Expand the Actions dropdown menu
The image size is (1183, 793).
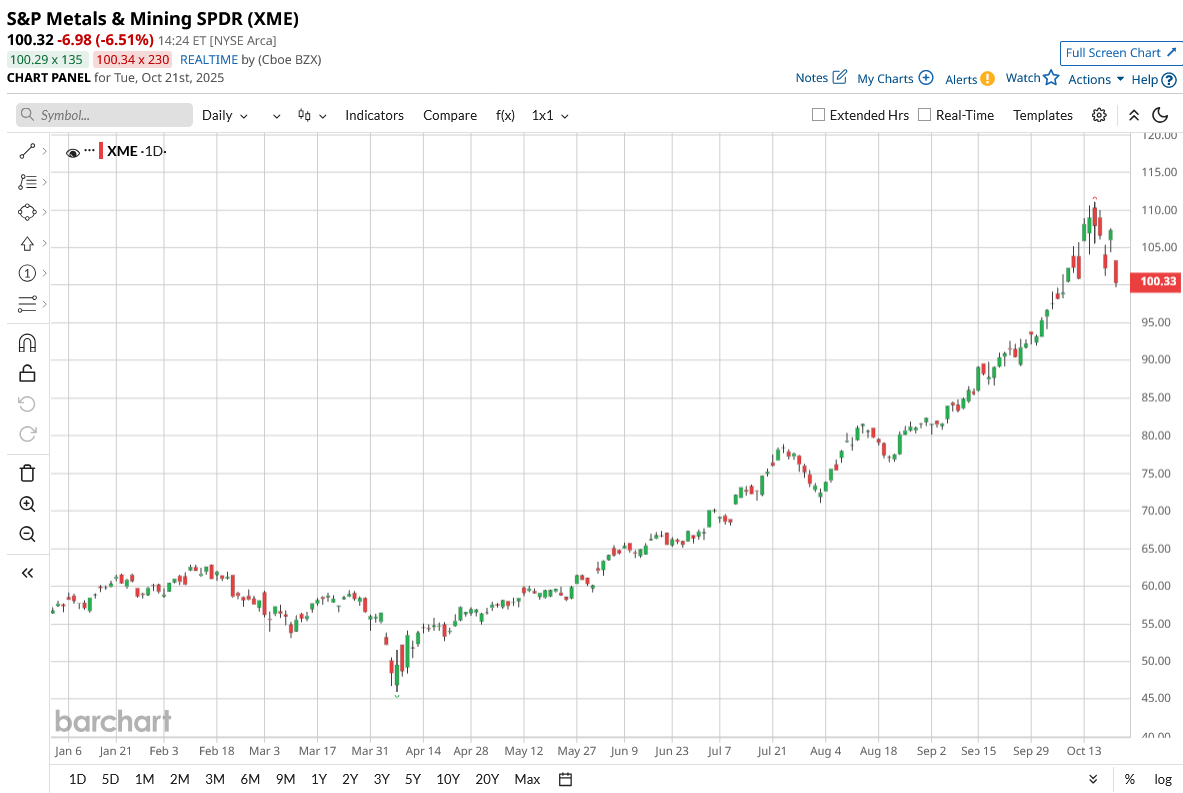click(x=1095, y=79)
